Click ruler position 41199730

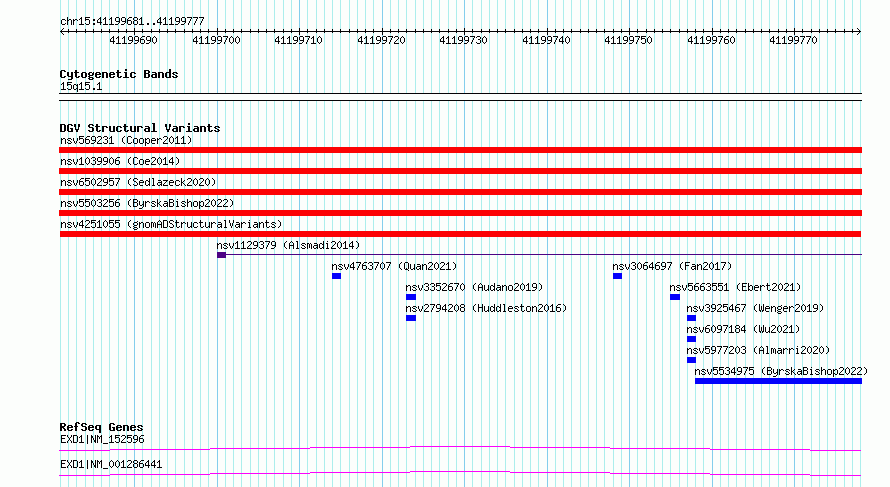pyautogui.click(x=464, y=40)
